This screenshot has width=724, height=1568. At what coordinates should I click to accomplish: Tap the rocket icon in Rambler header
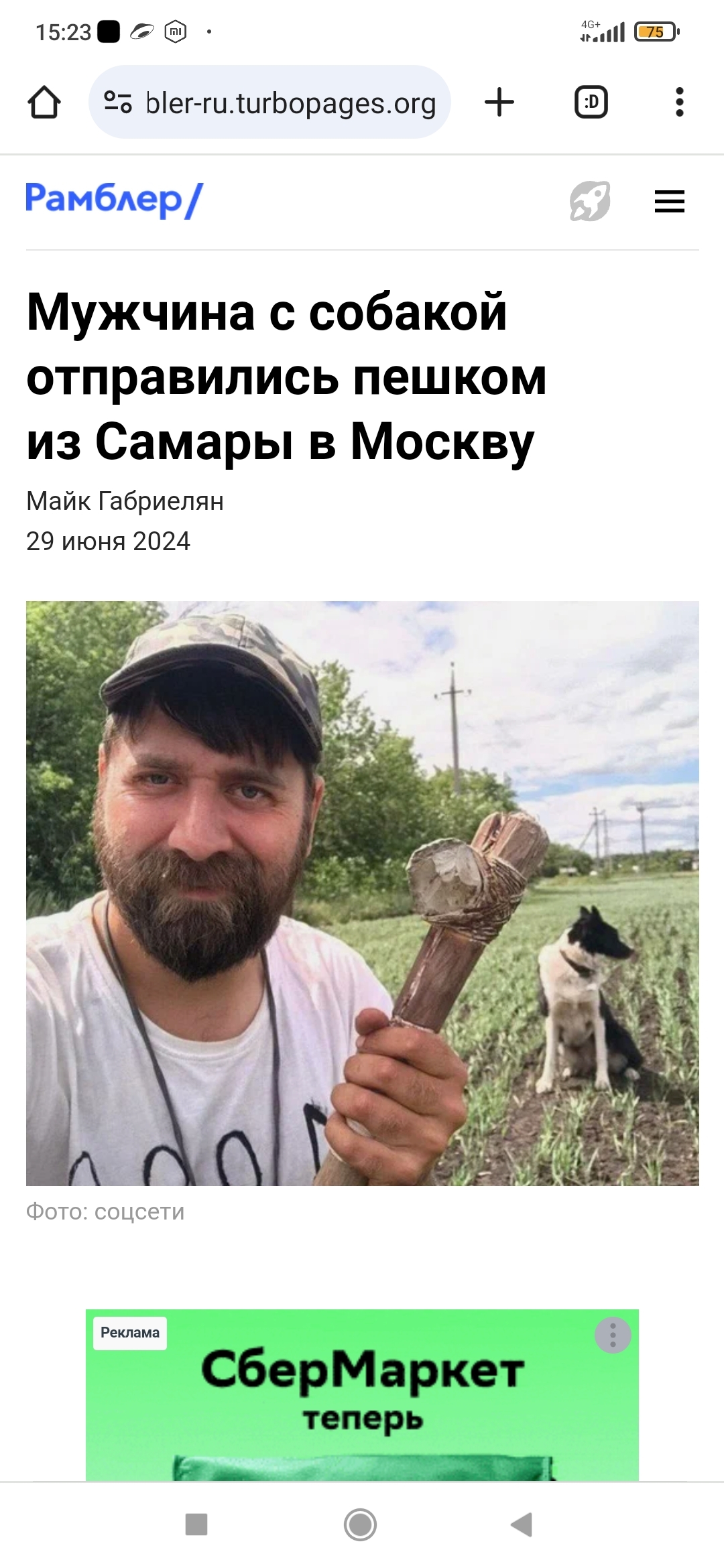click(590, 201)
